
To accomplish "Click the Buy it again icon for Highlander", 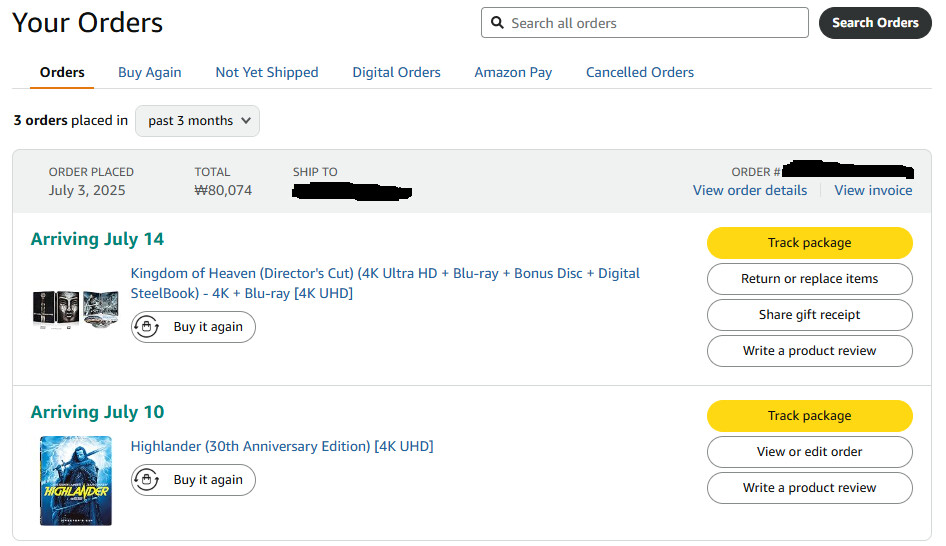I will (x=147, y=480).
